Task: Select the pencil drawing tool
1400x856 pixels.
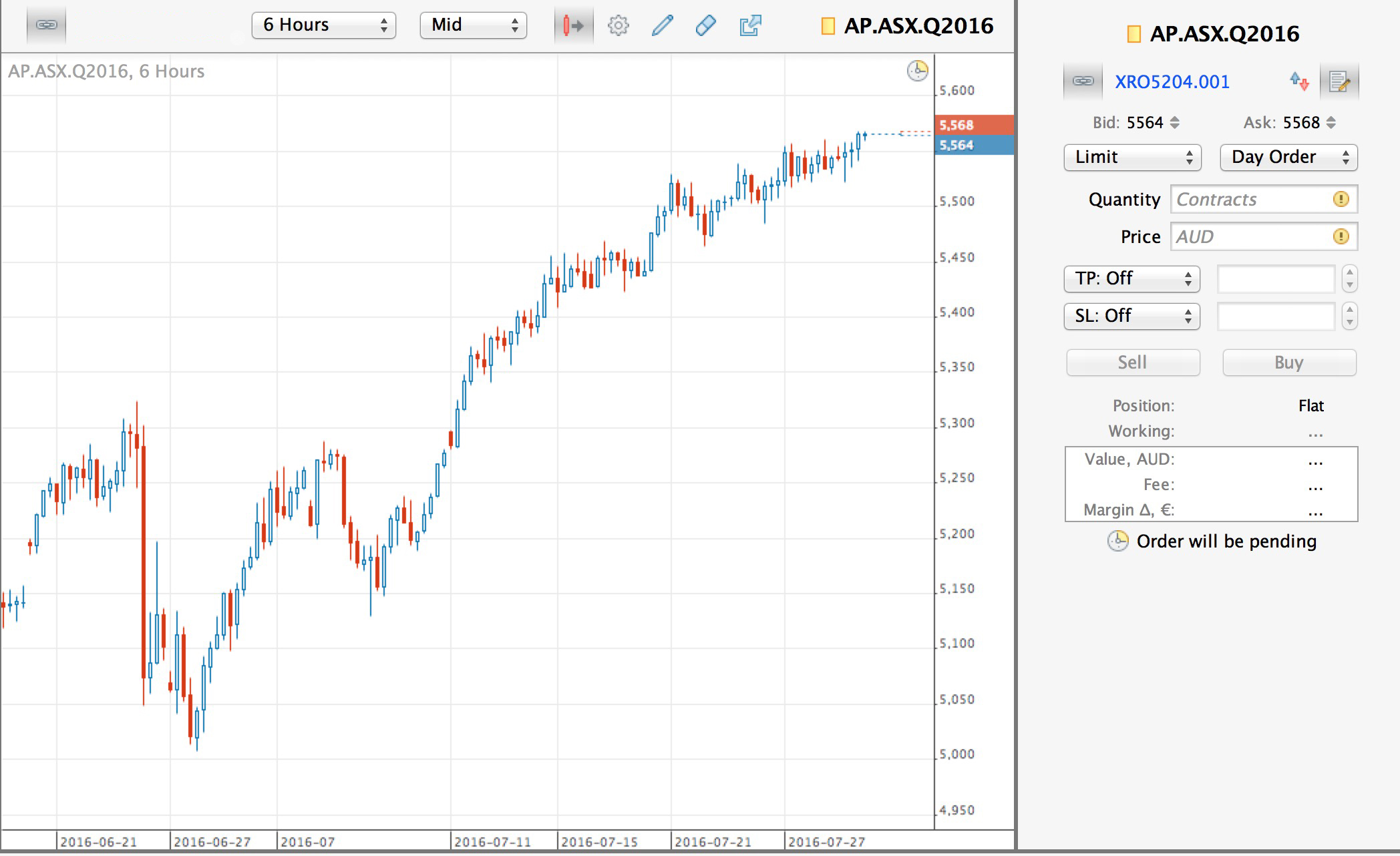Action: 662,26
